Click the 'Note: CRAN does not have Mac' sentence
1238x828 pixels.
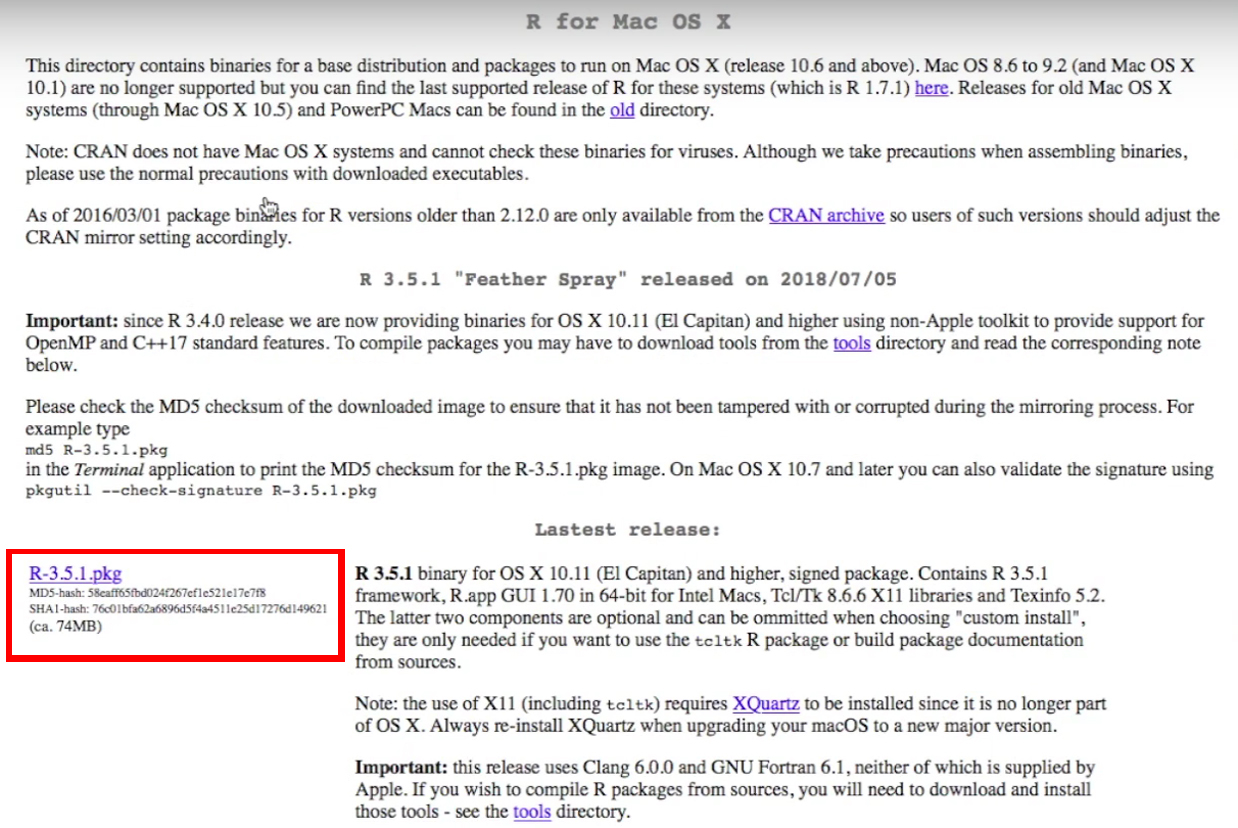tap(606, 163)
